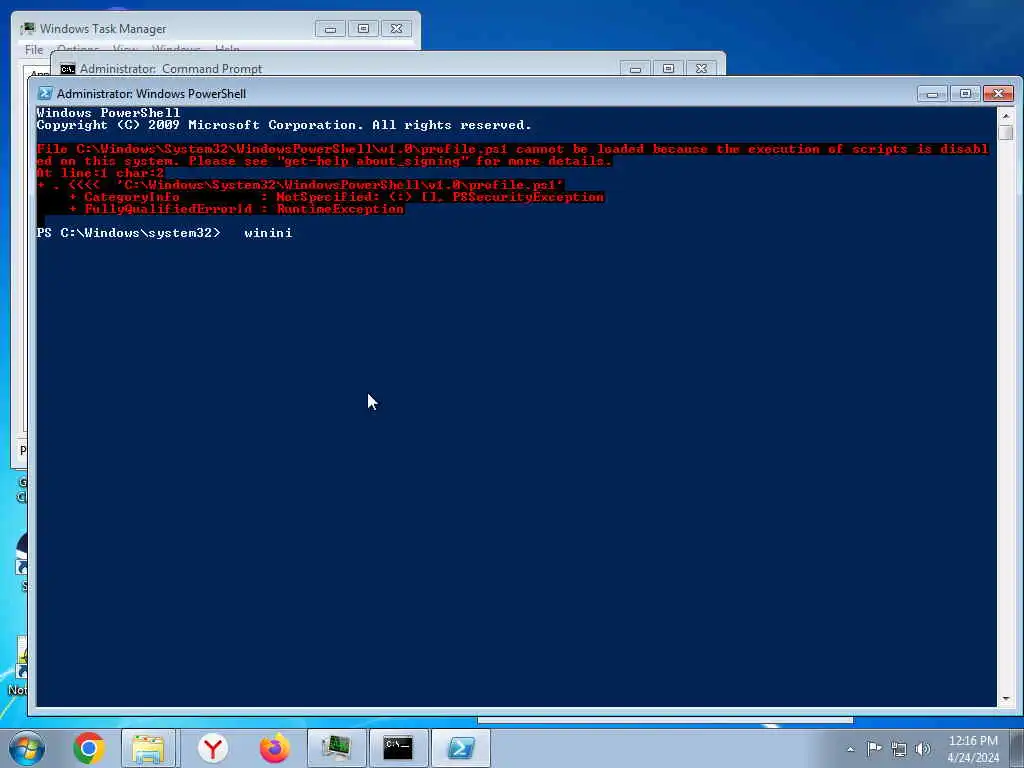
Task: Click the typed 'winini' command text
Action: (x=268, y=232)
